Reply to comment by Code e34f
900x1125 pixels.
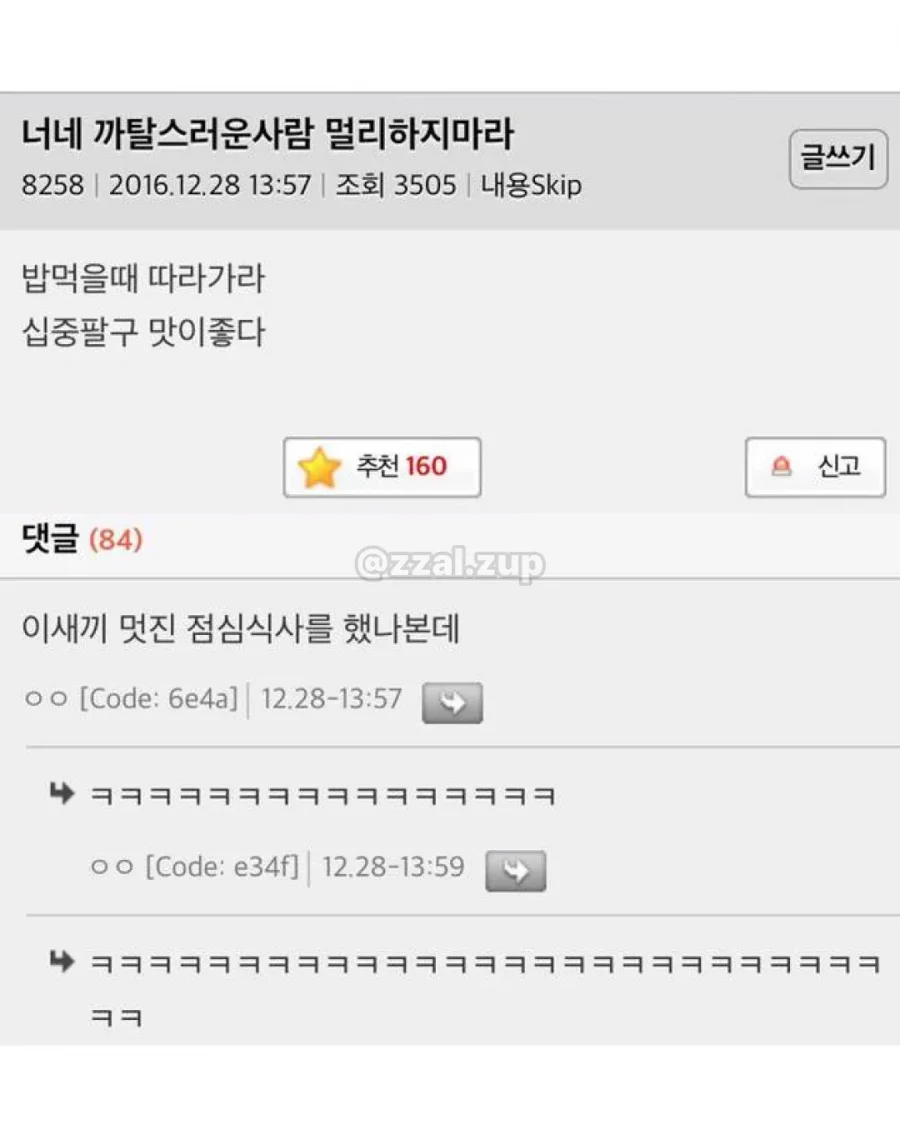point(515,871)
